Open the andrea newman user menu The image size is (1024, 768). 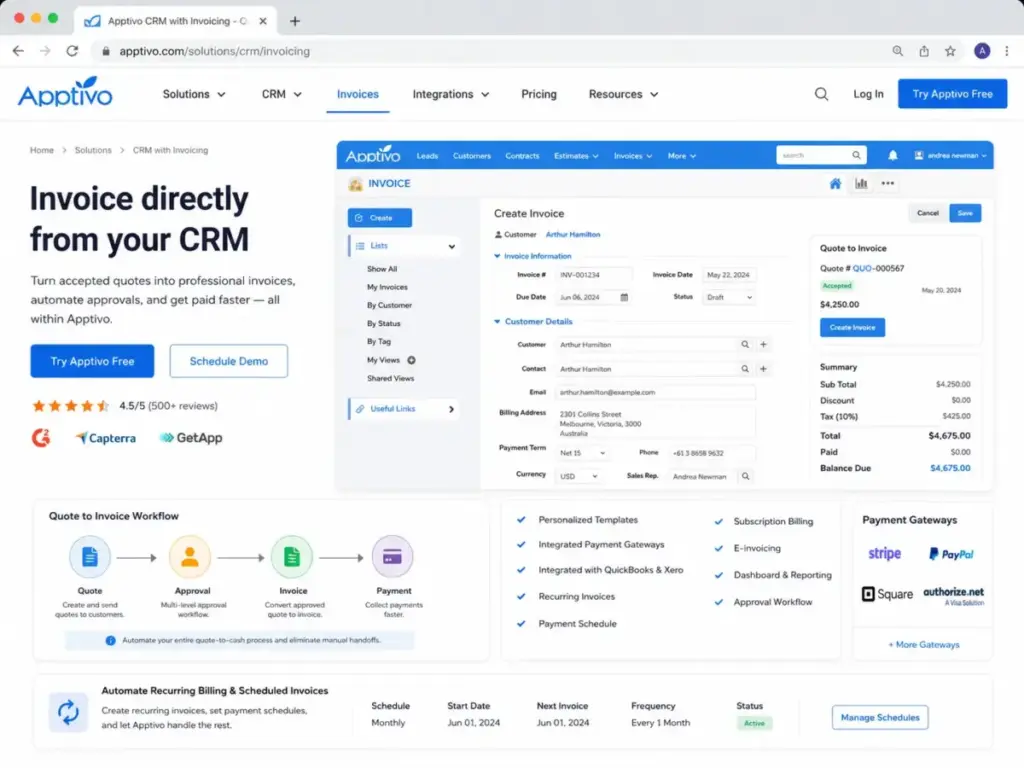[x=950, y=155]
